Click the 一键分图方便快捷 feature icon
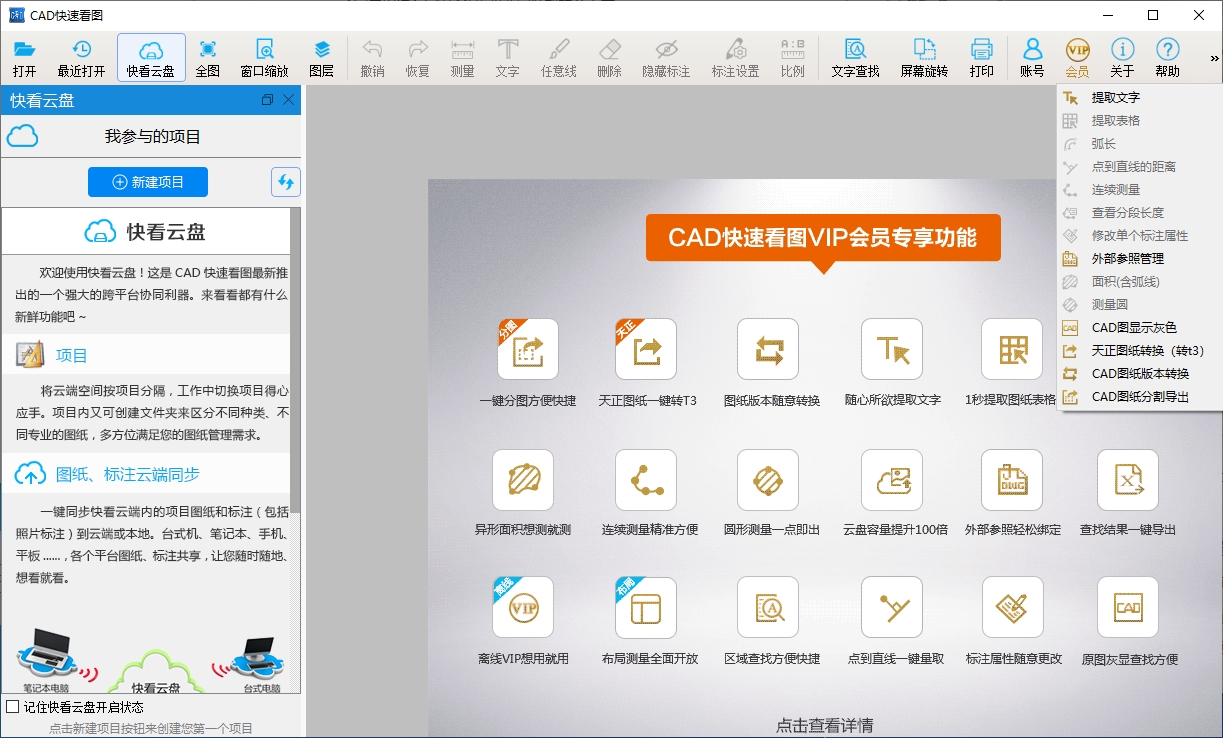 (x=528, y=349)
